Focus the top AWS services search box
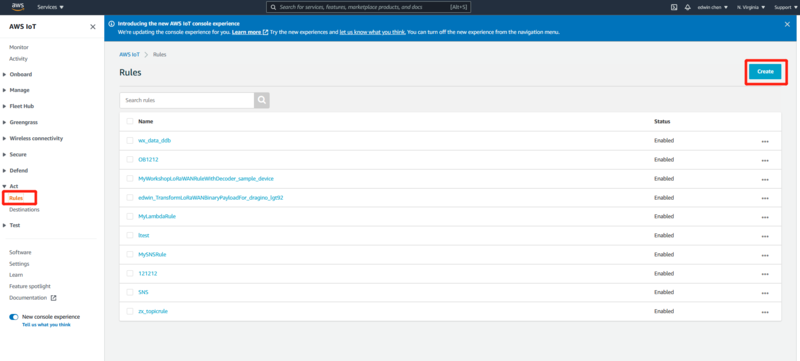The width and height of the screenshot is (800, 361). [x=368, y=7]
